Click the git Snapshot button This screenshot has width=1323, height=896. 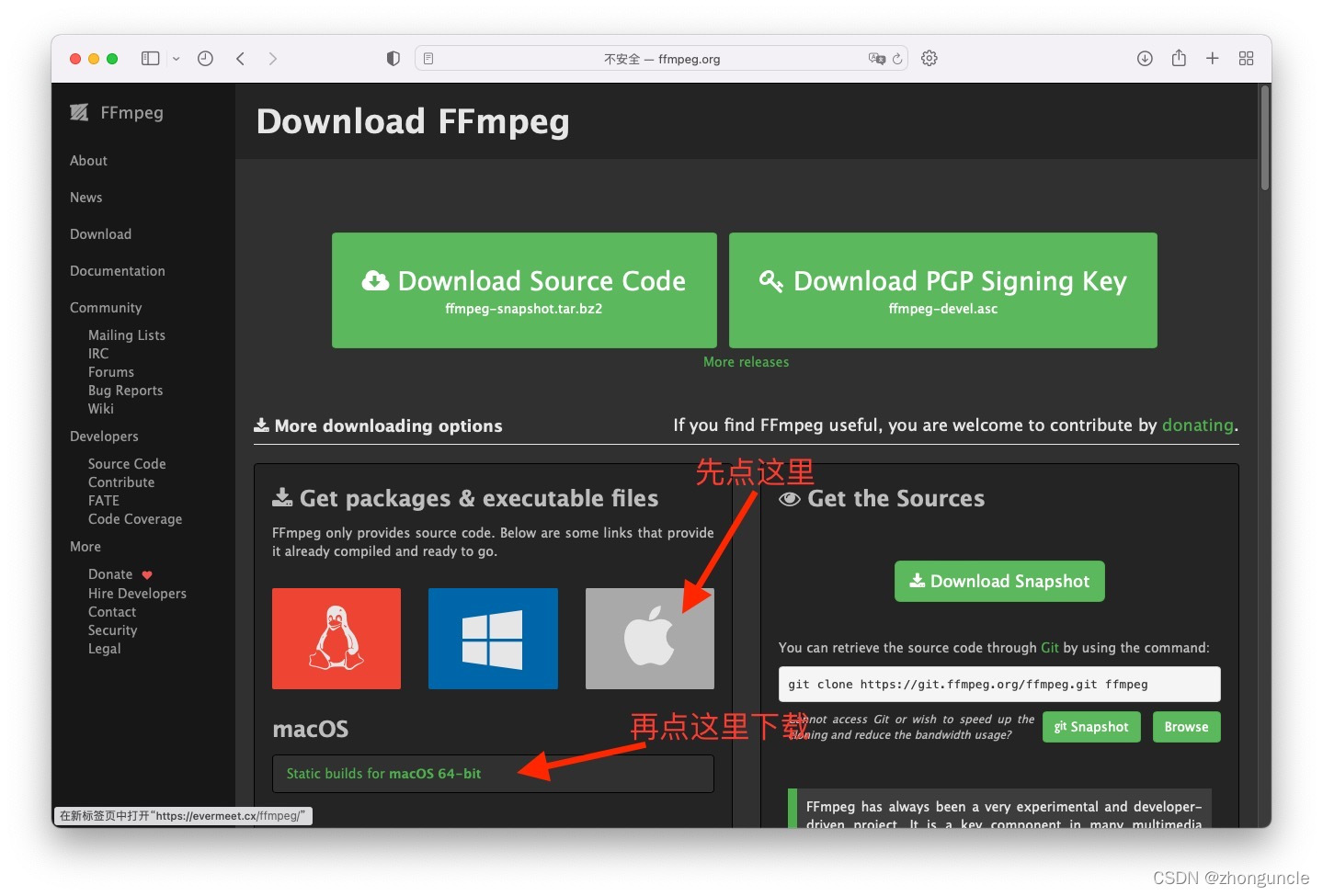tap(1091, 727)
